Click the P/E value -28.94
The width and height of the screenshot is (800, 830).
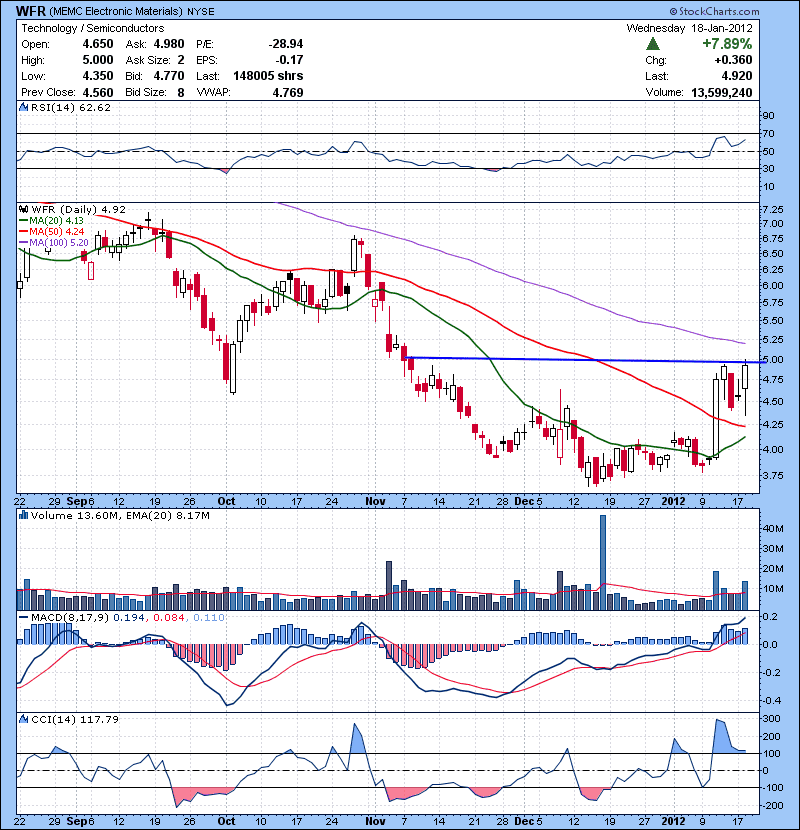point(285,44)
